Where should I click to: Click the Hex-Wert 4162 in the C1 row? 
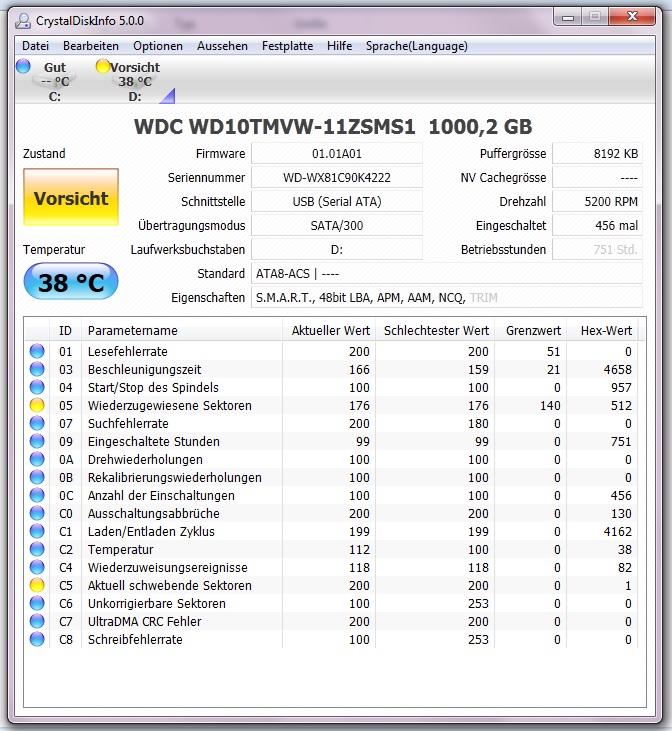click(618, 531)
